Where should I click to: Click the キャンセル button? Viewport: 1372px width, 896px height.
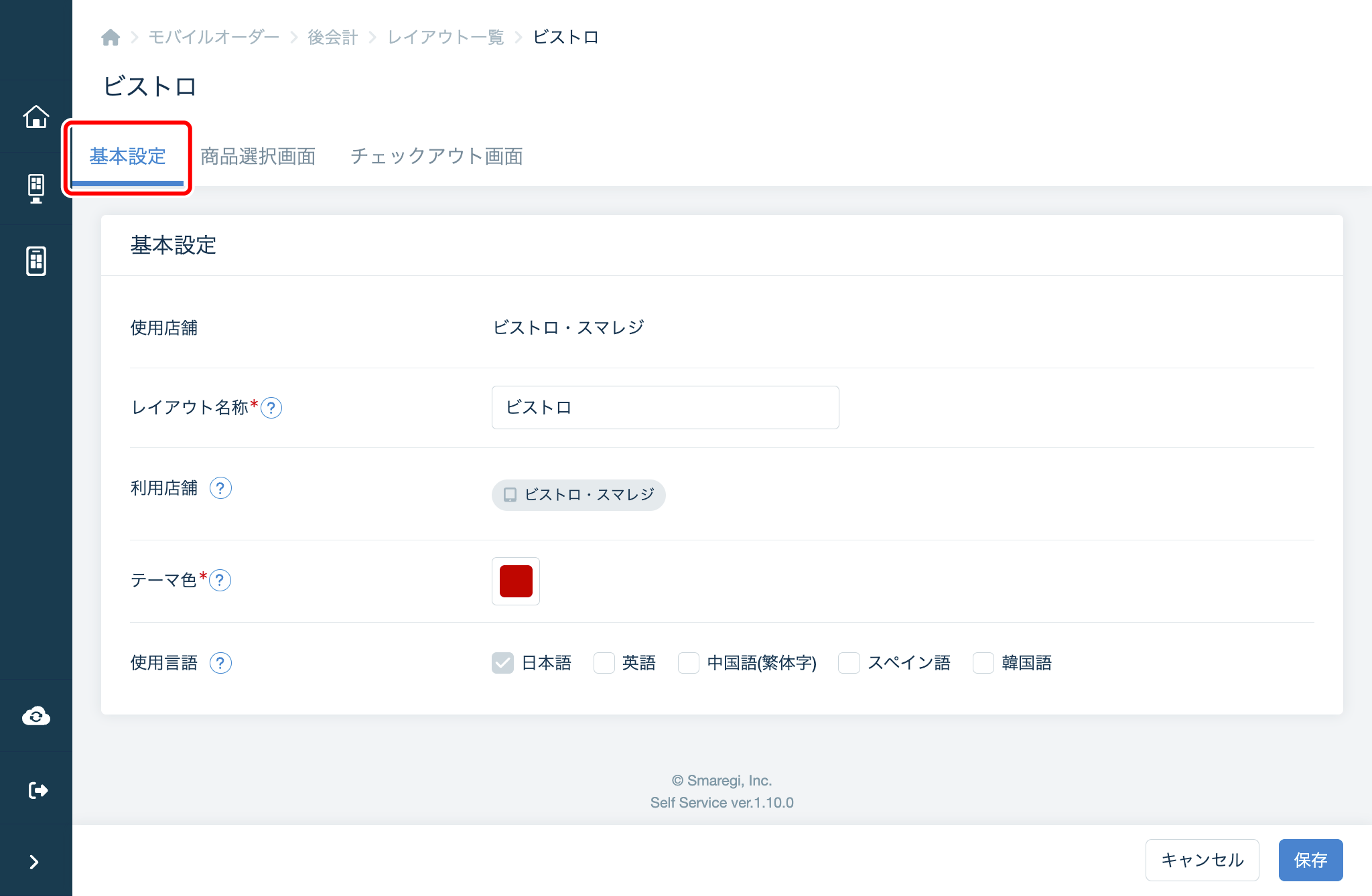(x=1203, y=860)
